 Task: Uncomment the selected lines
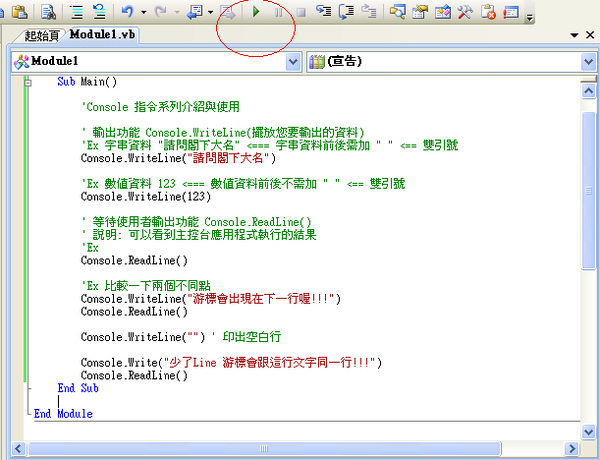pyautogui.click(x=99, y=12)
